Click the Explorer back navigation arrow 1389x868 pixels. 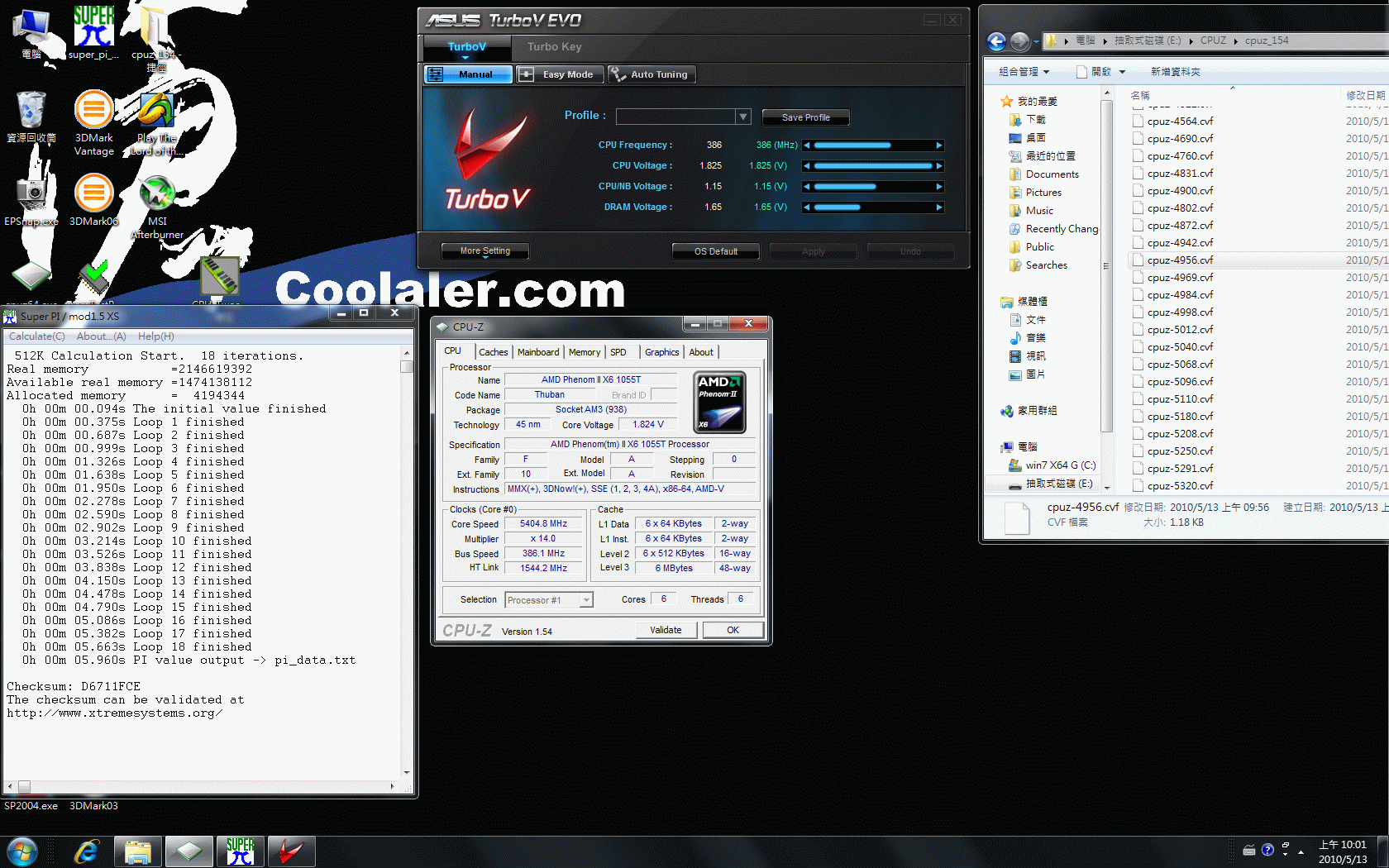tap(997, 41)
